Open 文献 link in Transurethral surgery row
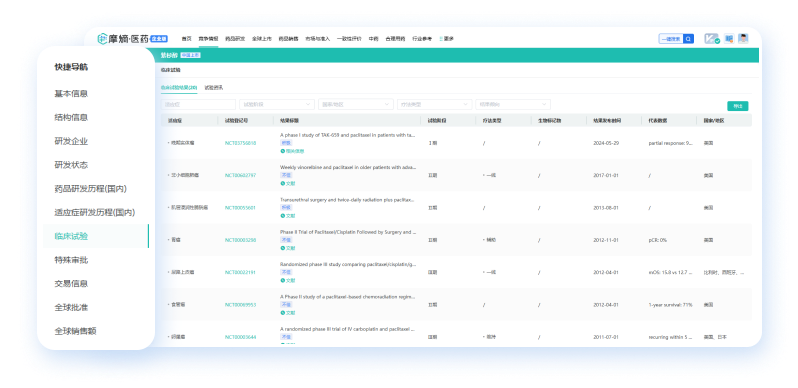The image size is (798, 388). tap(288, 216)
